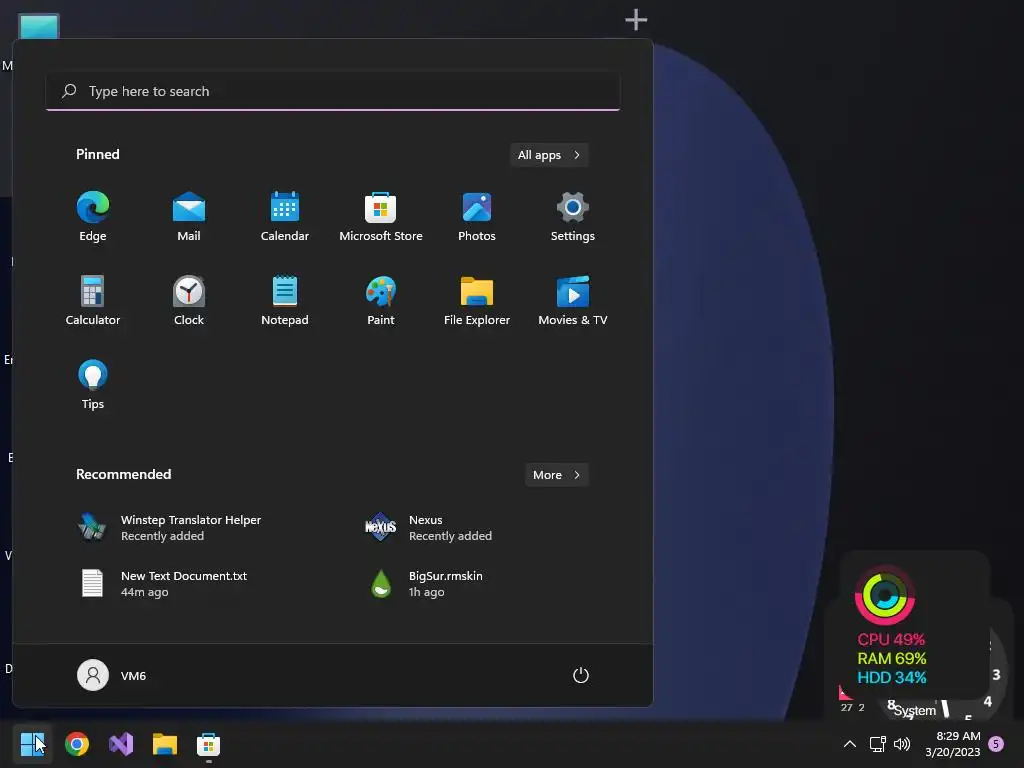This screenshot has width=1024, height=768.
Task: Open Google Chrome from taskbar
Action: (77, 744)
